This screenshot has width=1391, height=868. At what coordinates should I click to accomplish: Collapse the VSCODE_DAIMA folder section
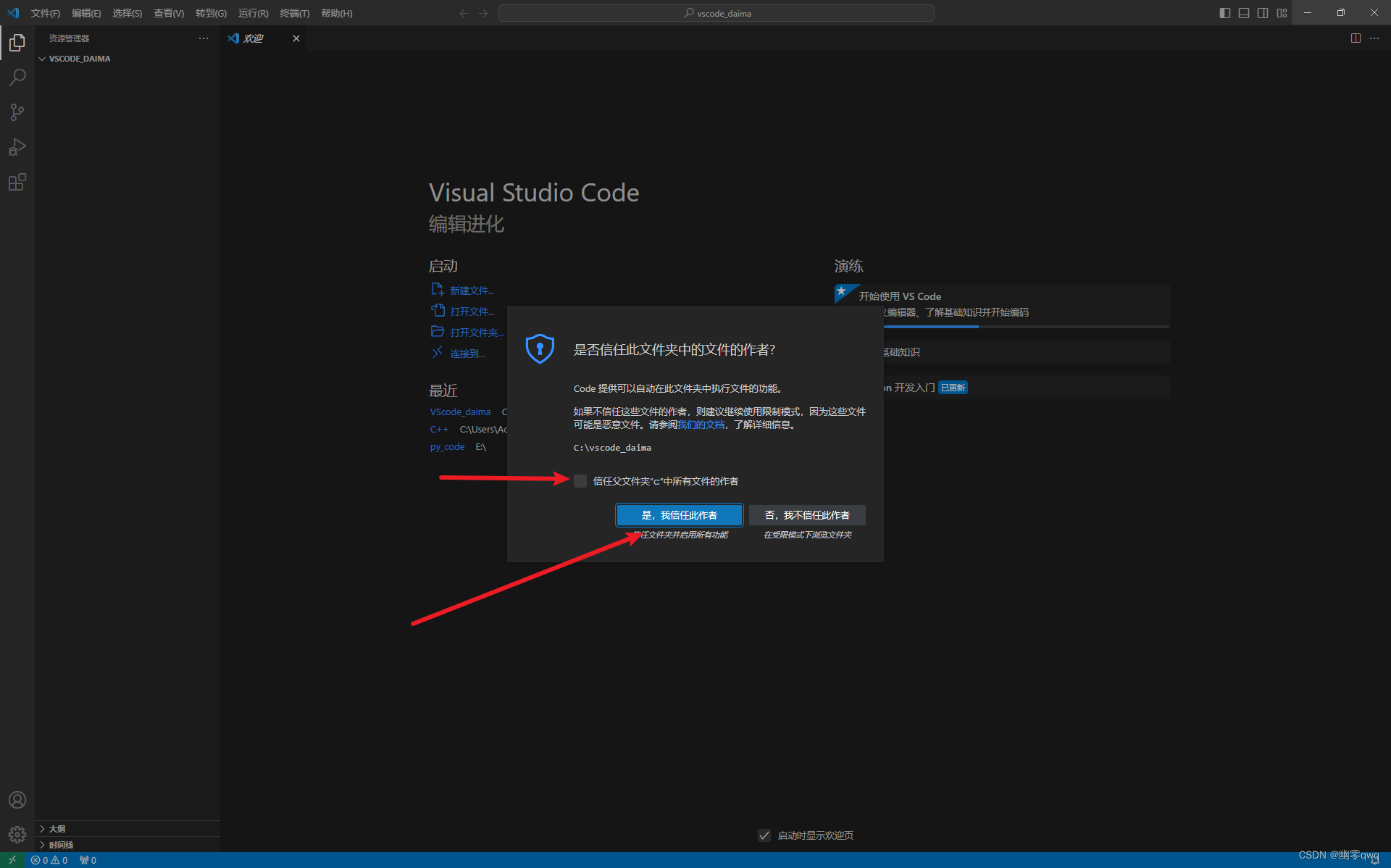pos(128,59)
